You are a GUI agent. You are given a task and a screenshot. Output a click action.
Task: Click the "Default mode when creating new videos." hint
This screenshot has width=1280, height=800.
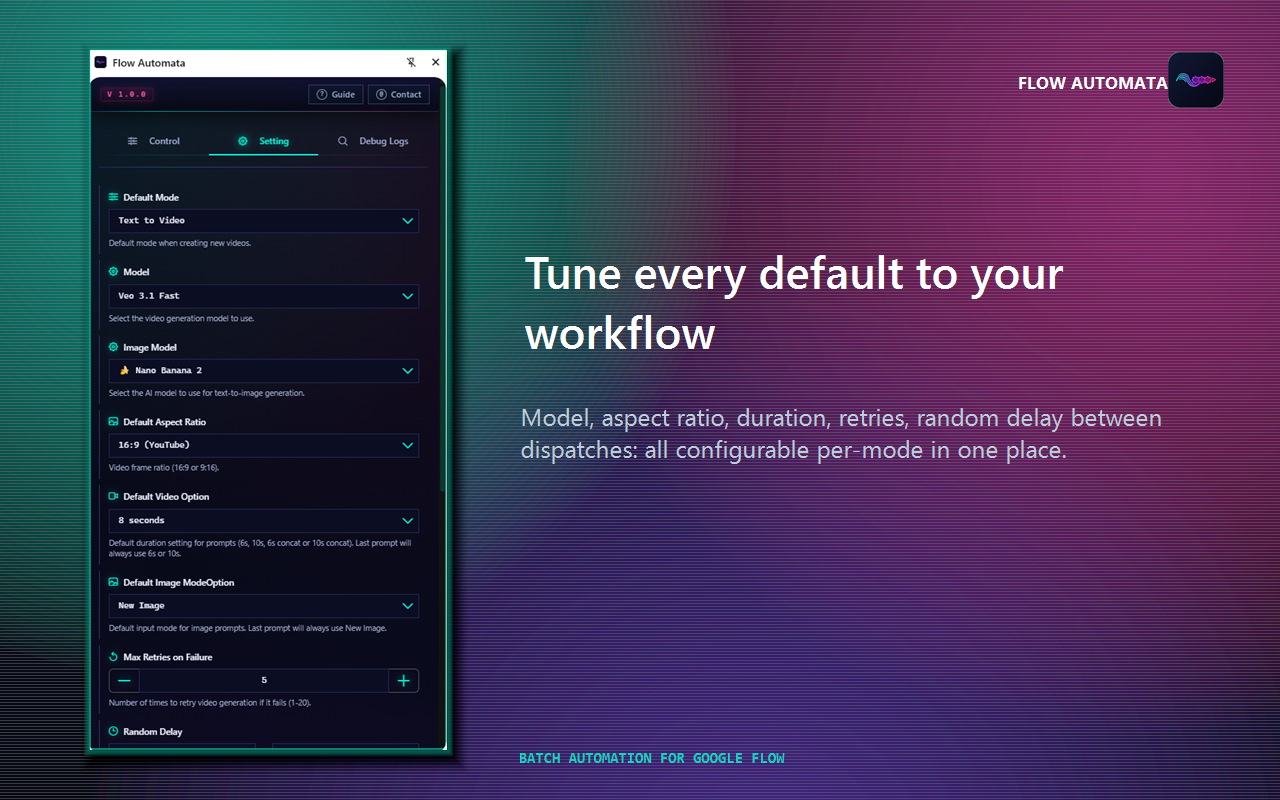click(x=180, y=243)
